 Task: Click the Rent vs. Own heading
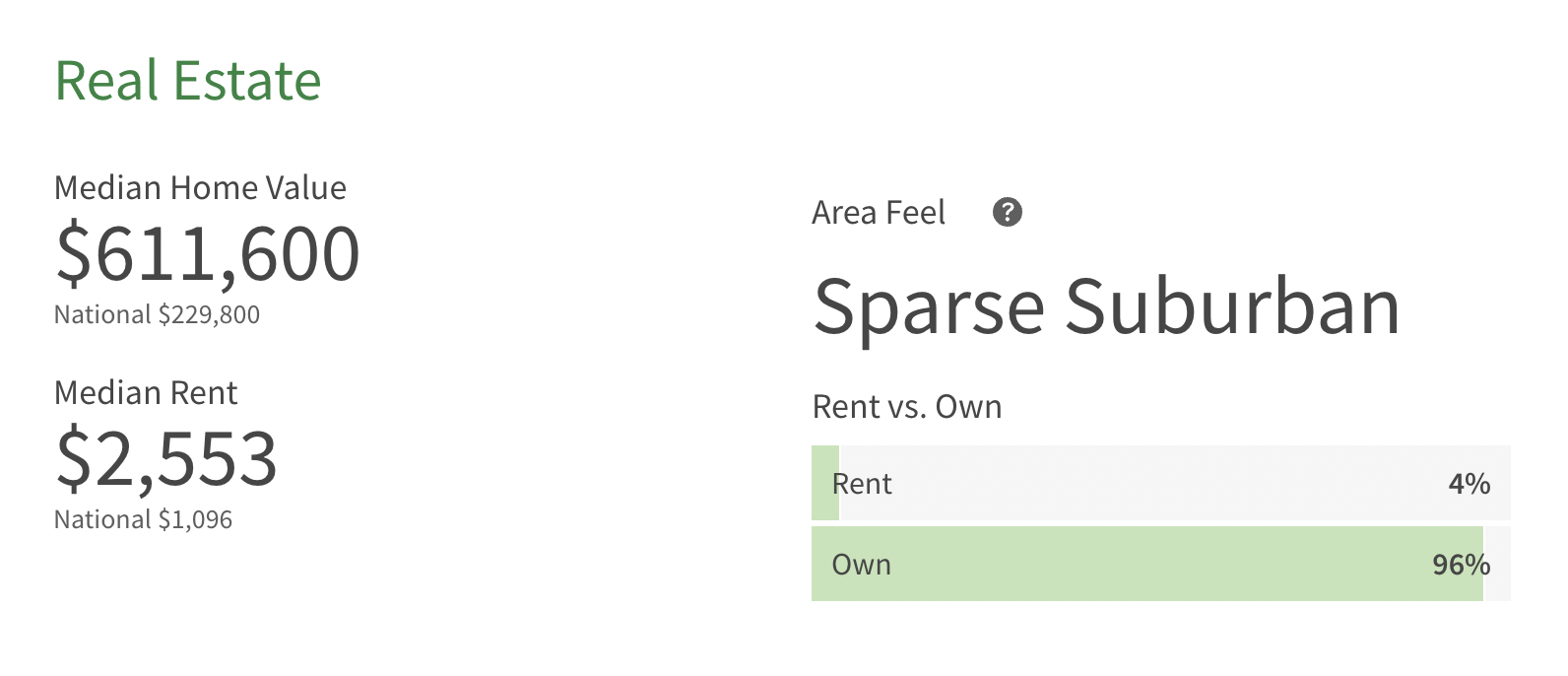[907, 406]
